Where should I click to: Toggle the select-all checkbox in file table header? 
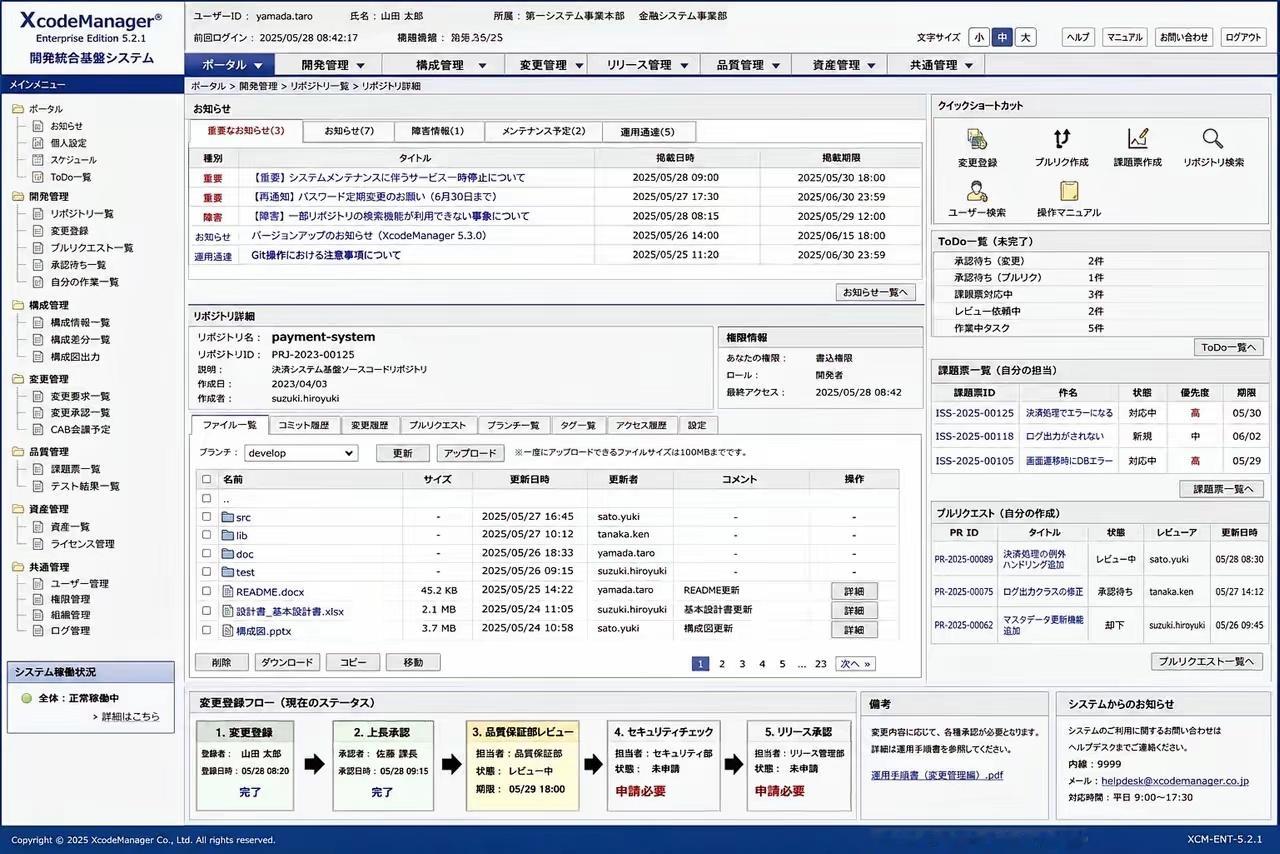click(x=207, y=479)
